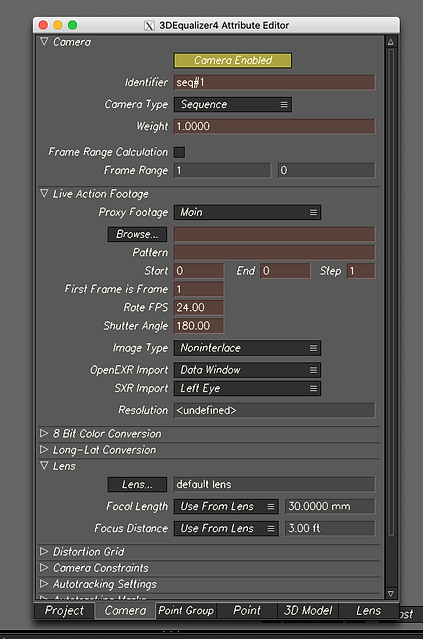Click the Lens... button
423x639 pixels.
click(137, 485)
